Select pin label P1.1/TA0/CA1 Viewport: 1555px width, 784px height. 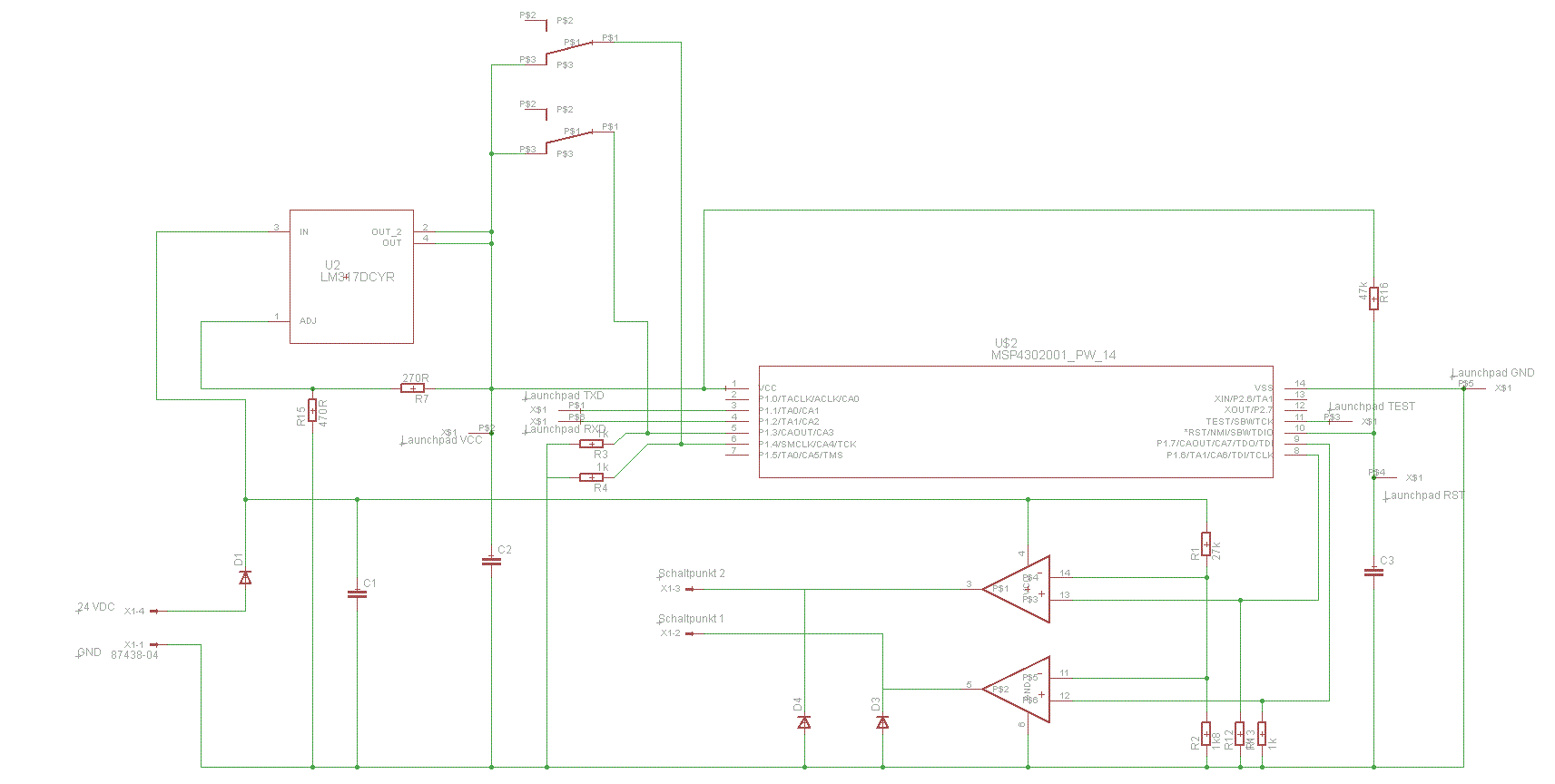click(x=789, y=410)
